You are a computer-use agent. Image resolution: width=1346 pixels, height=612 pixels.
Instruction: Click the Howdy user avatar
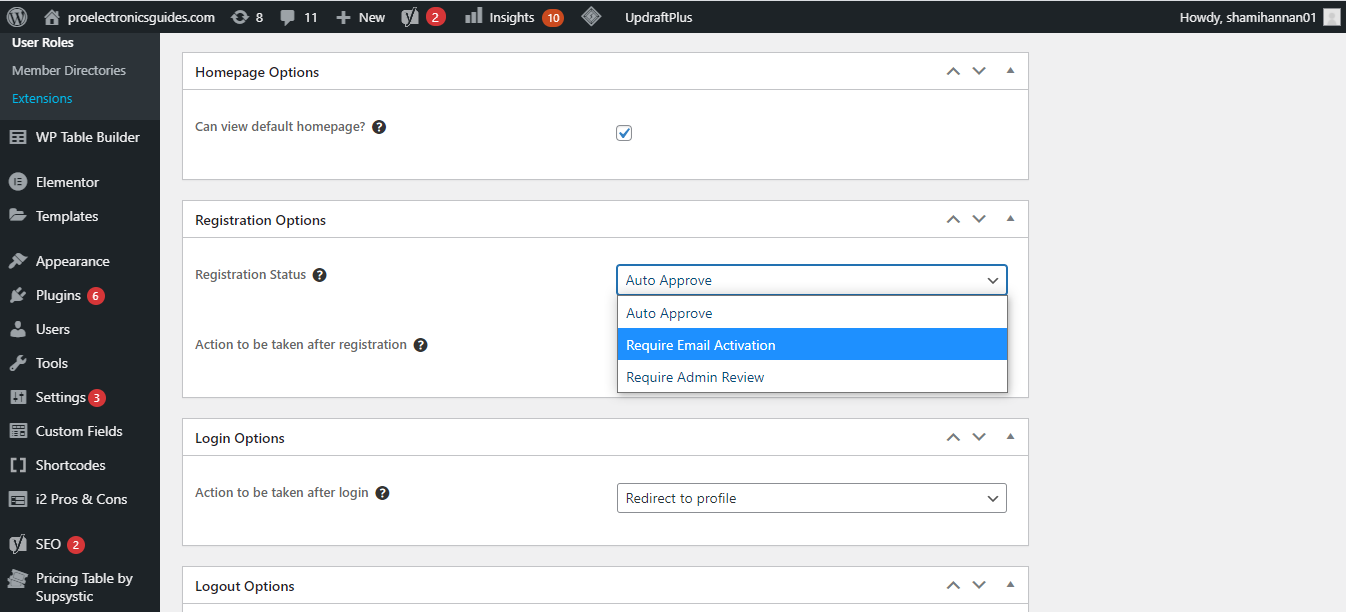[x=1331, y=17]
